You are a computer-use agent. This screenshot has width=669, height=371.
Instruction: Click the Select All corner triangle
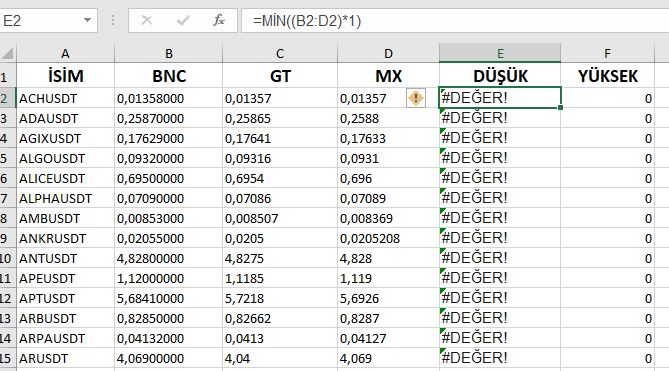click(8, 54)
